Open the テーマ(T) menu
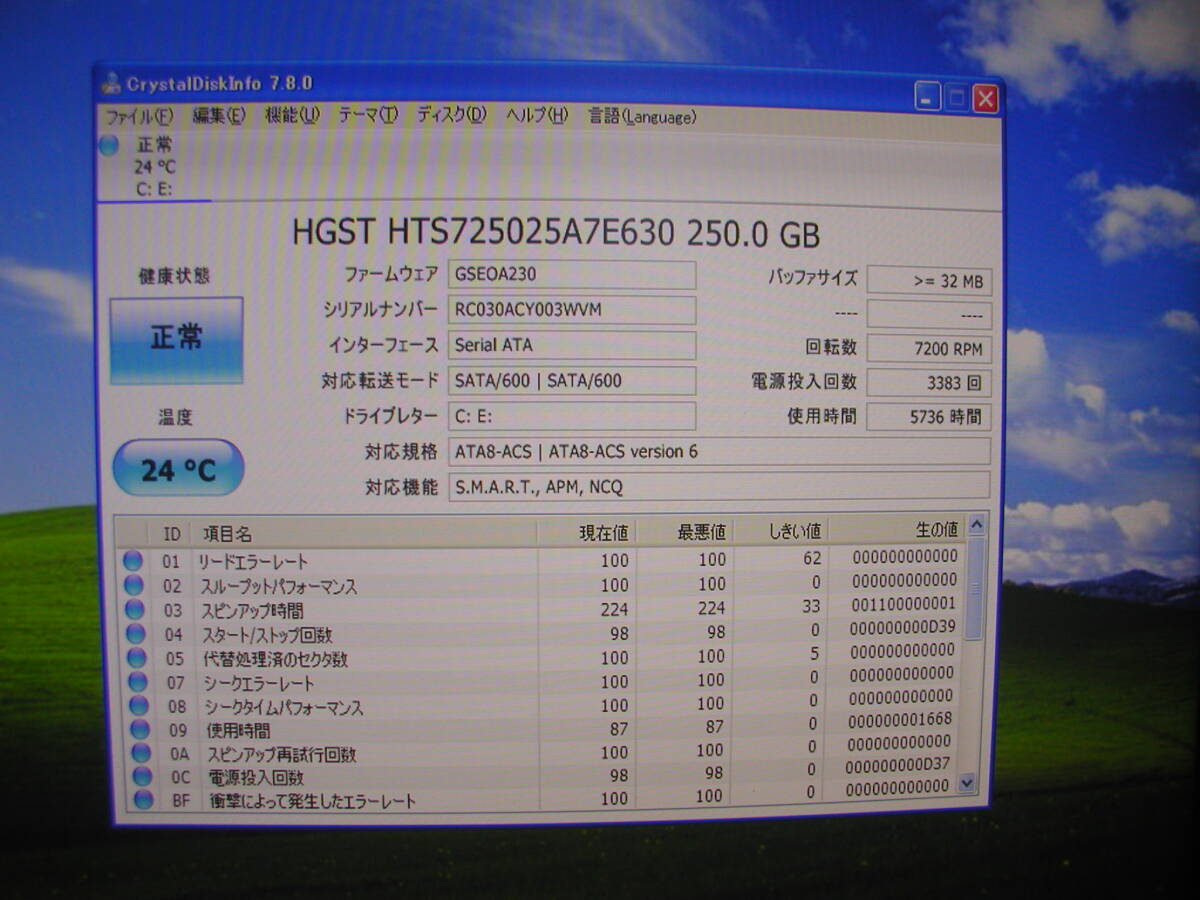This screenshot has width=1200, height=900. tap(367, 116)
